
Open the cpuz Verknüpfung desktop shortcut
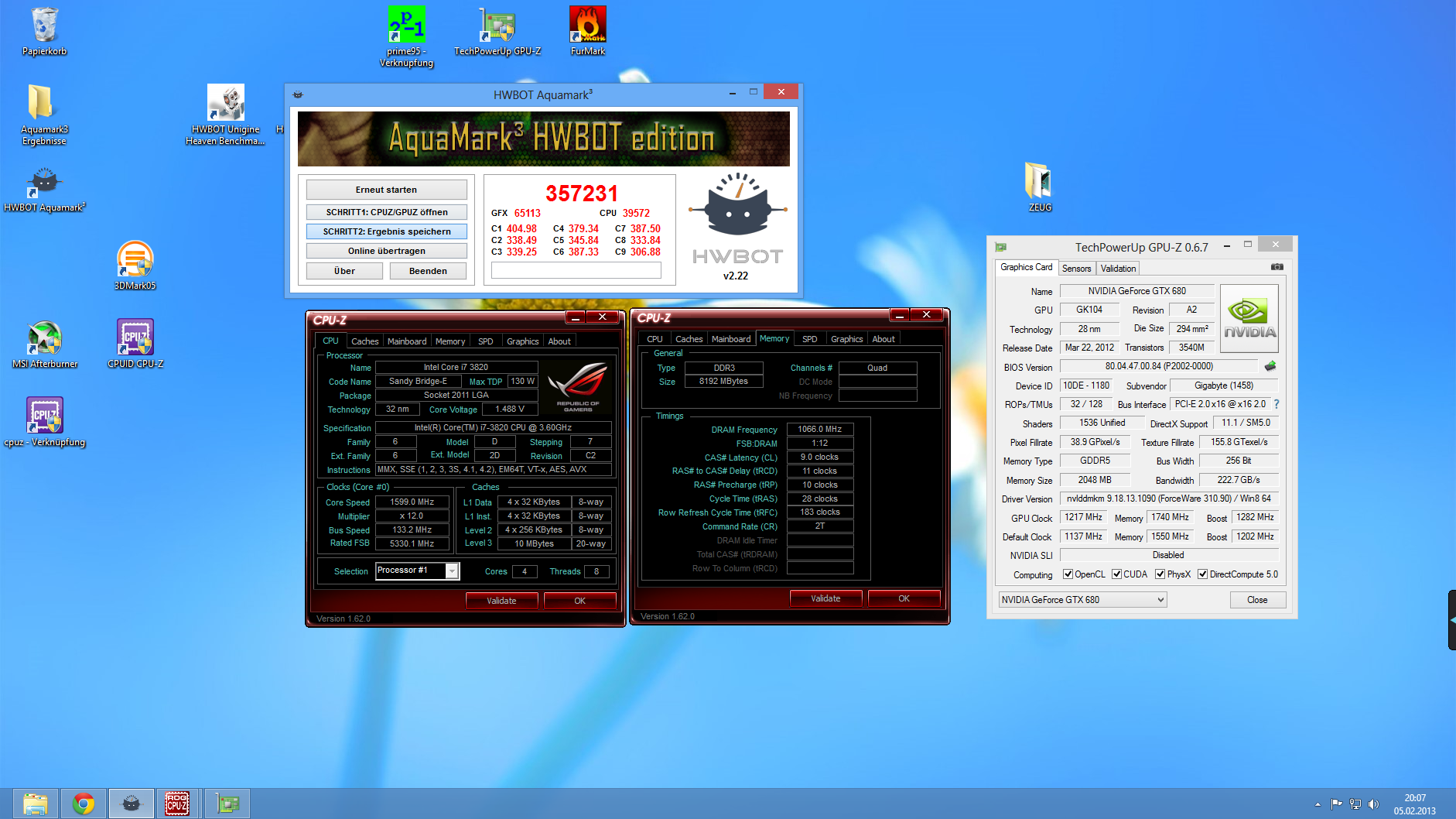click(45, 422)
